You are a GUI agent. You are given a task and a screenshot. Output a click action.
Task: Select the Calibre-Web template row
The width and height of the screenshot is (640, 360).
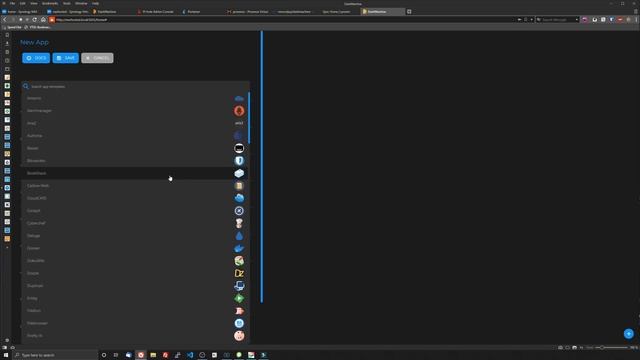point(134,186)
